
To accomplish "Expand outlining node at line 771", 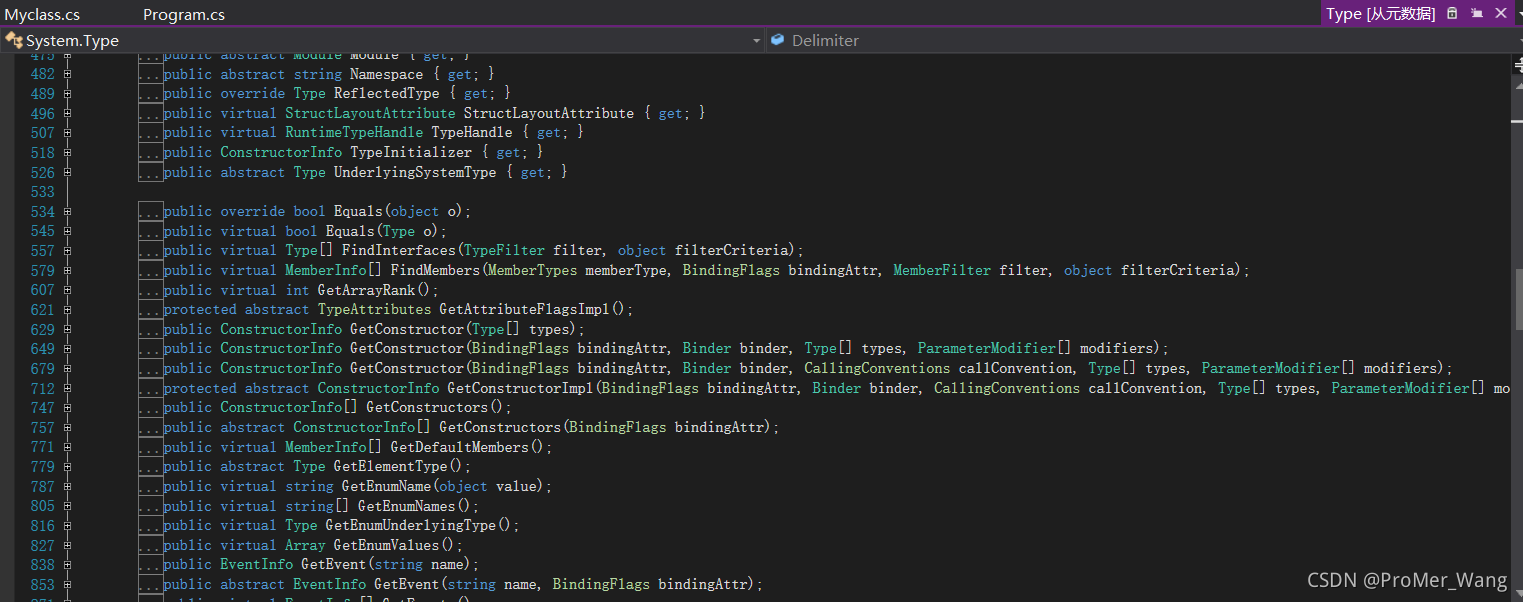I will [67, 447].
